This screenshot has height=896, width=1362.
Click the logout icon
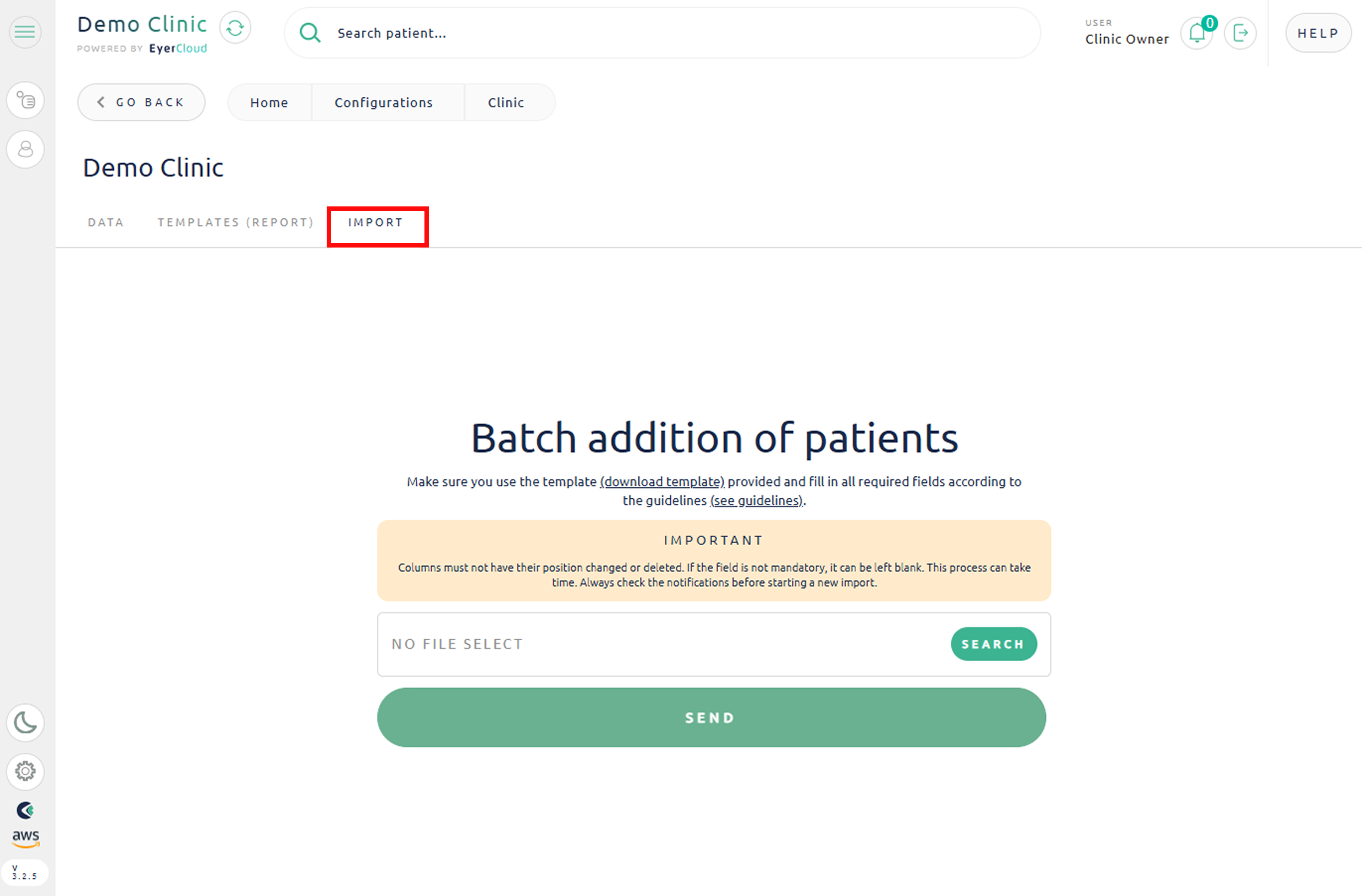1240,33
